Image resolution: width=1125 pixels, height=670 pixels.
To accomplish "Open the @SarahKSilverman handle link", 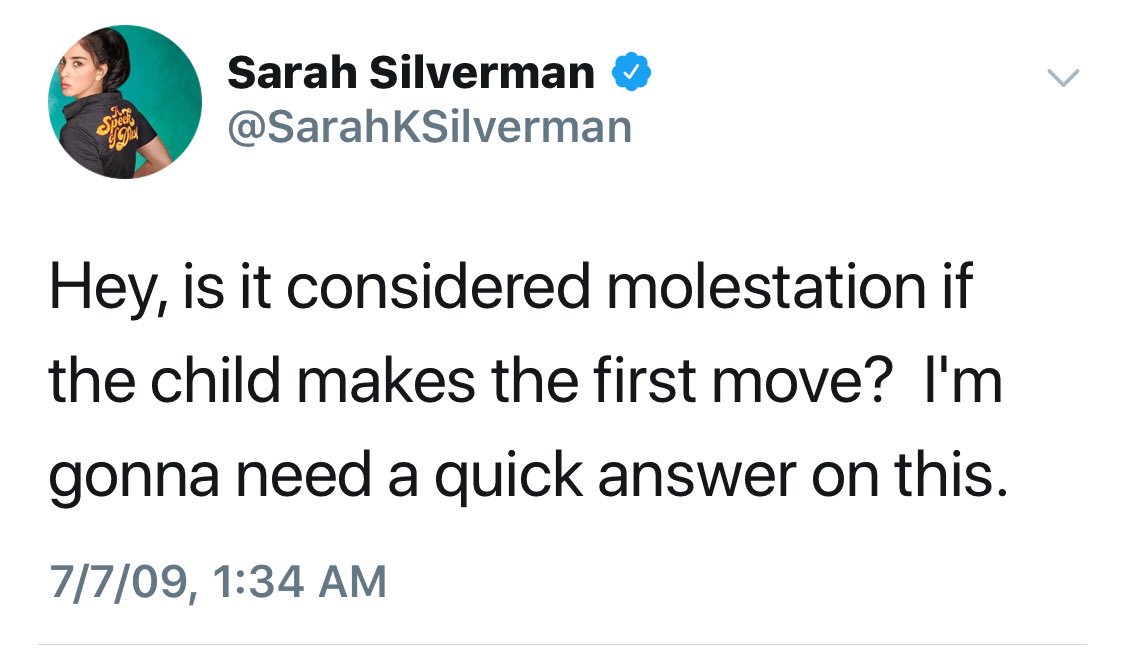I will pyautogui.click(x=429, y=127).
